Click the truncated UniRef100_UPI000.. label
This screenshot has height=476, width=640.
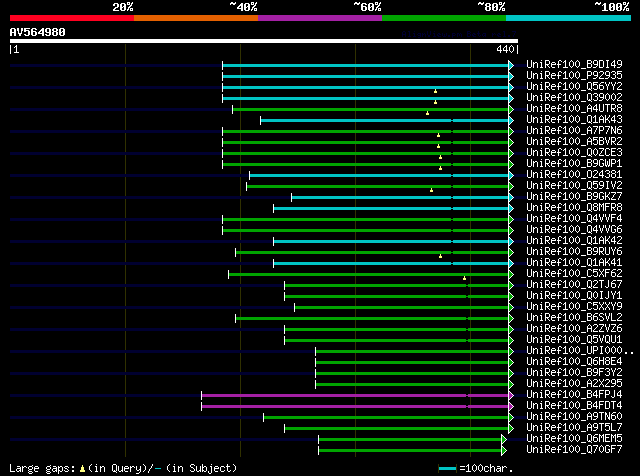coord(580,351)
